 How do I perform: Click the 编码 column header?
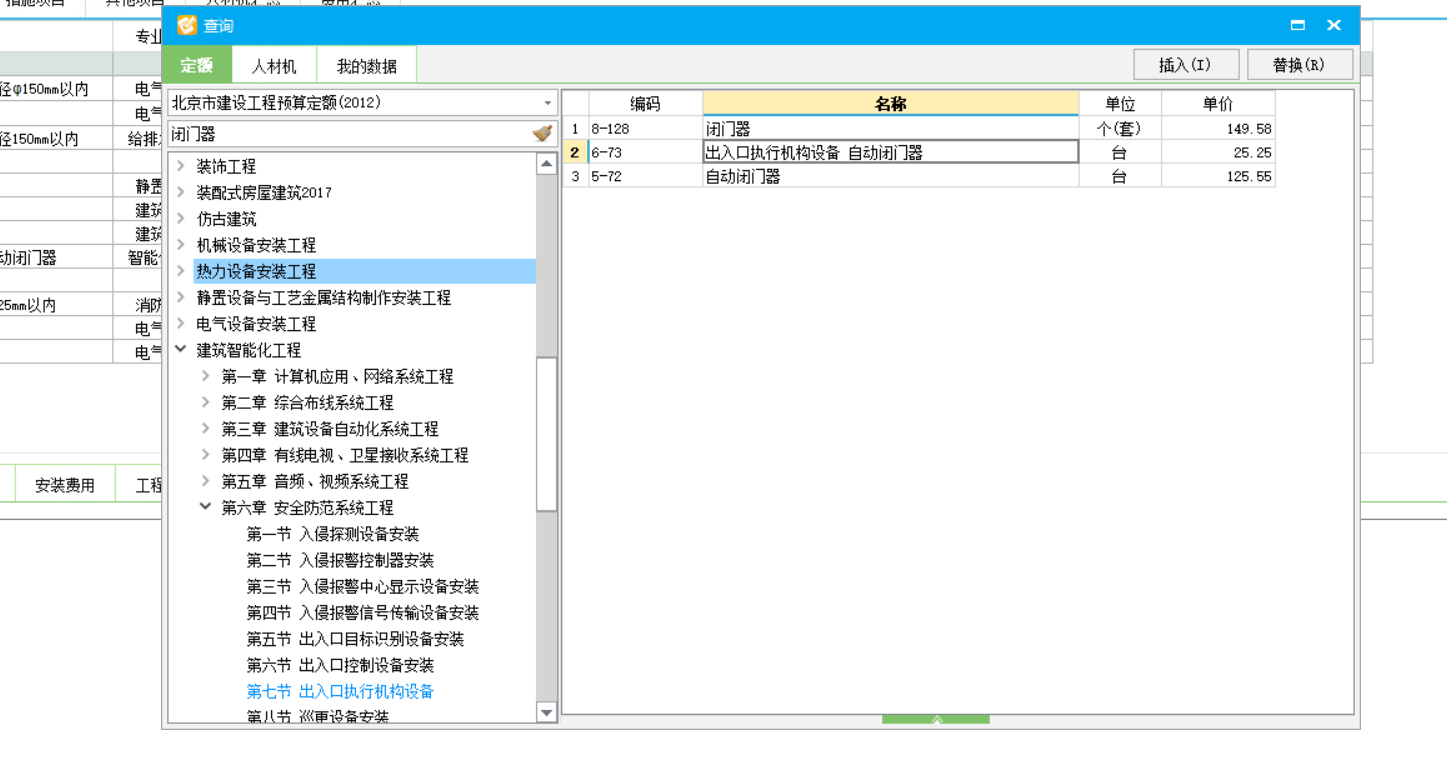coord(645,103)
